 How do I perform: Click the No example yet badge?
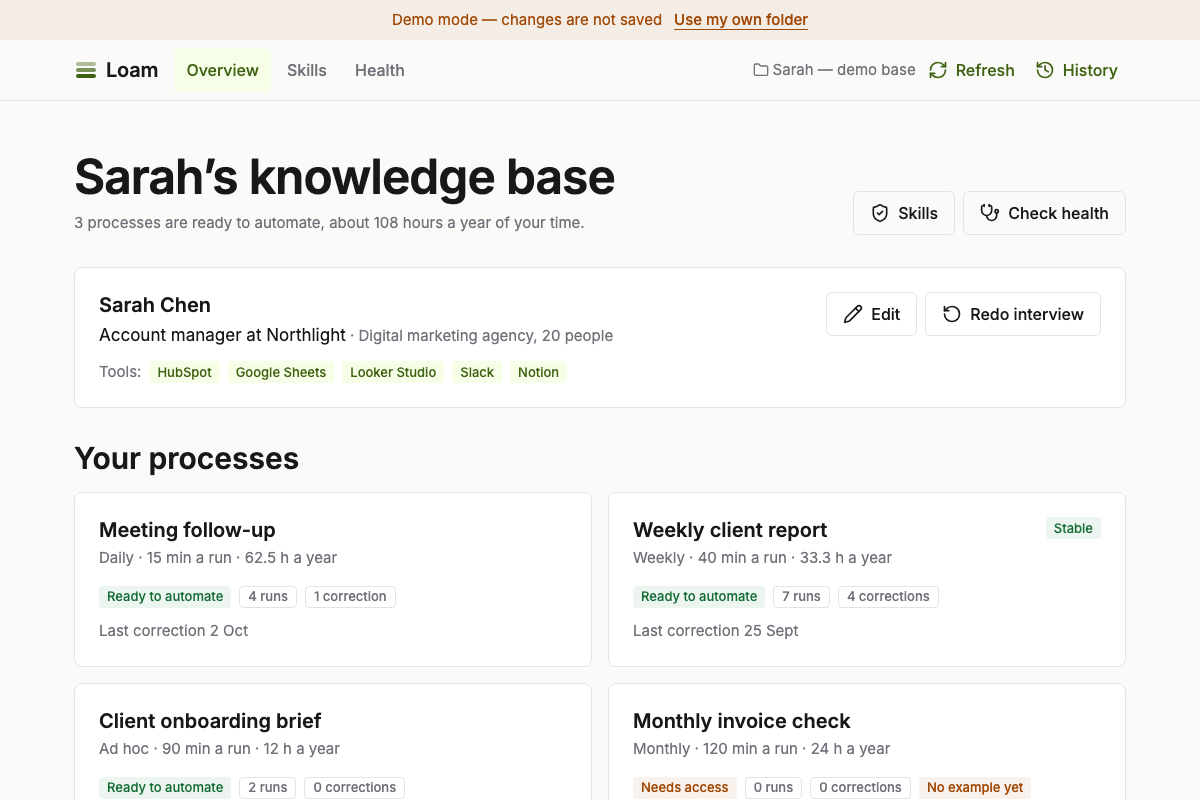[x=975, y=787]
